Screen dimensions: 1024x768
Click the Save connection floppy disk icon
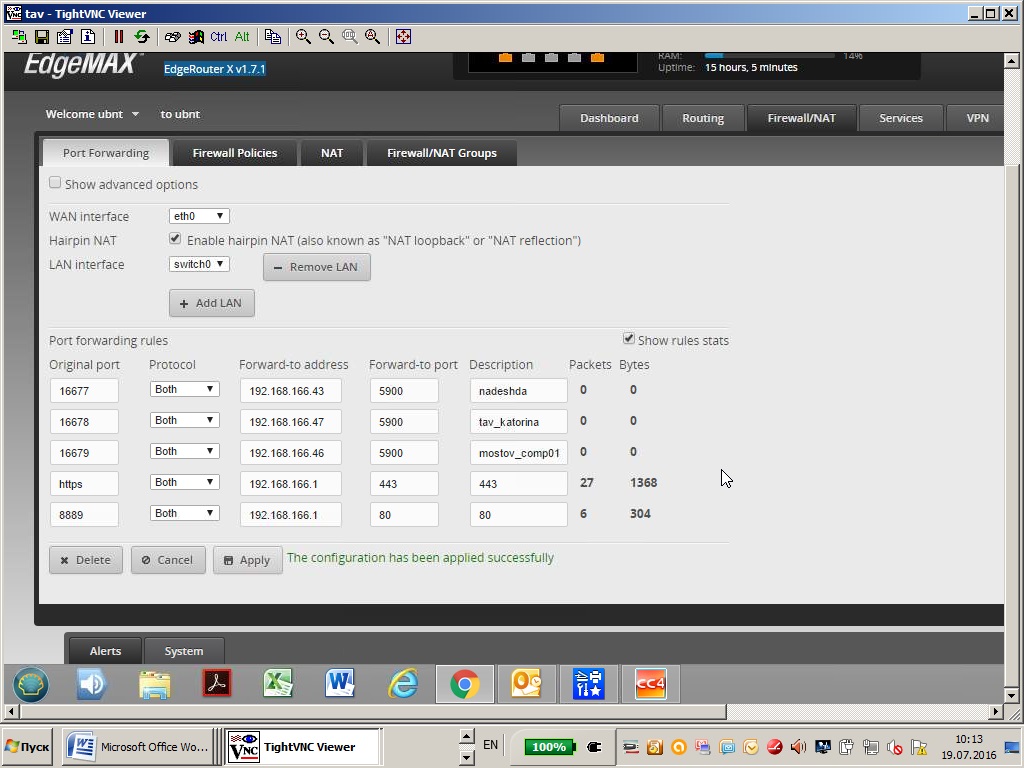pyautogui.click(x=42, y=37)
